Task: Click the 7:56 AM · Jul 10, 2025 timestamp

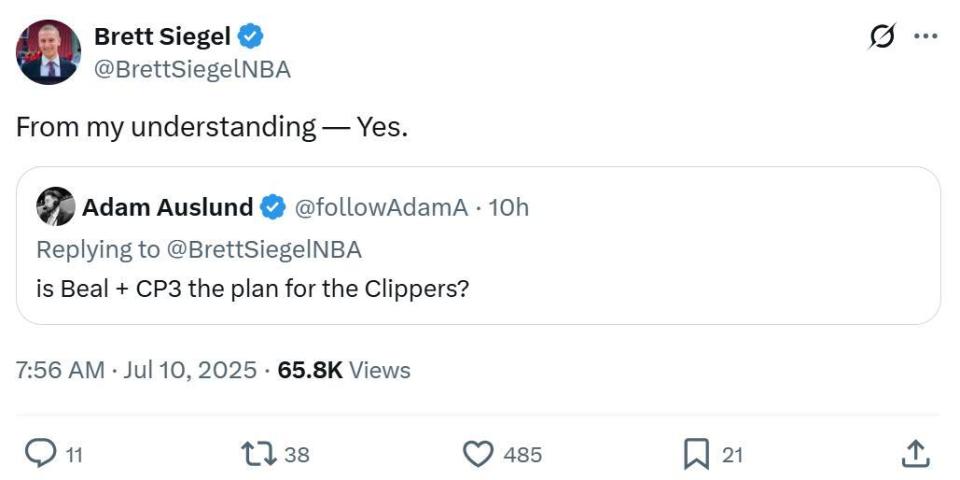Action: (136, 370)
